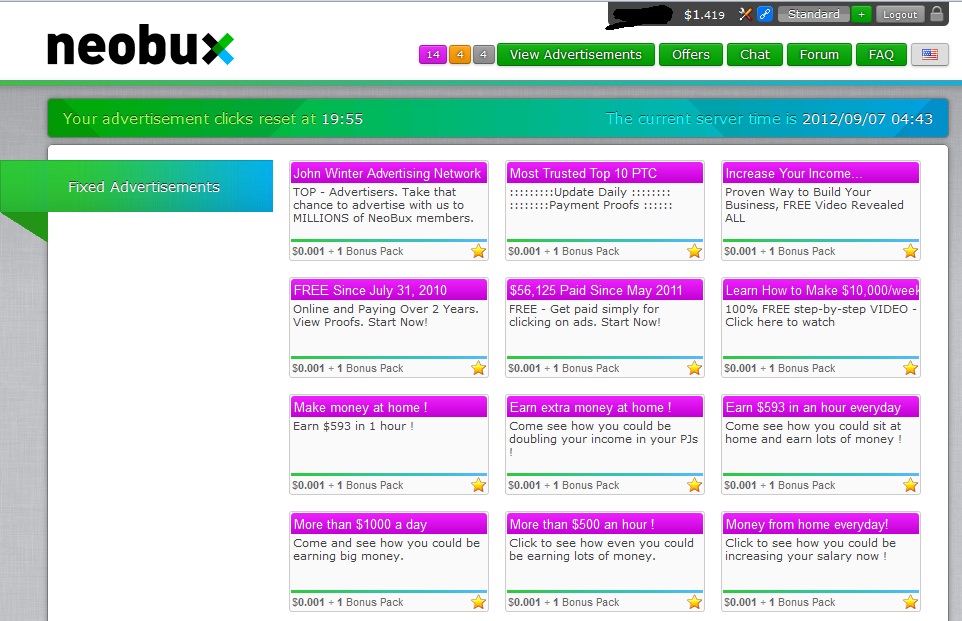Open Most Trusted Top 10 PTC ad title
962x621 pixels.
[583, 173]
